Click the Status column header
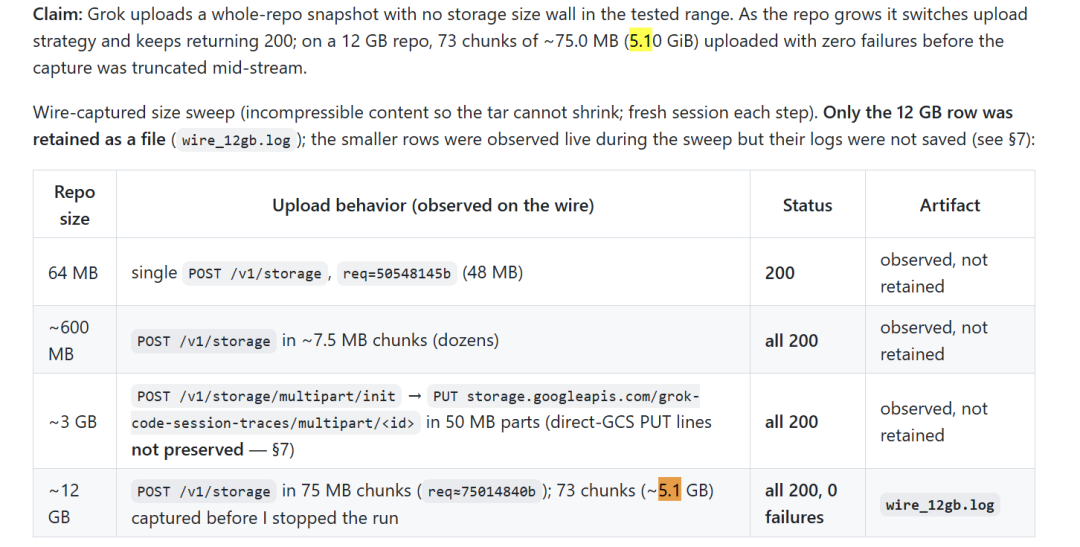Image resolution: width=1080 pixels, height=547 pixels. click(x=807, y=205)
